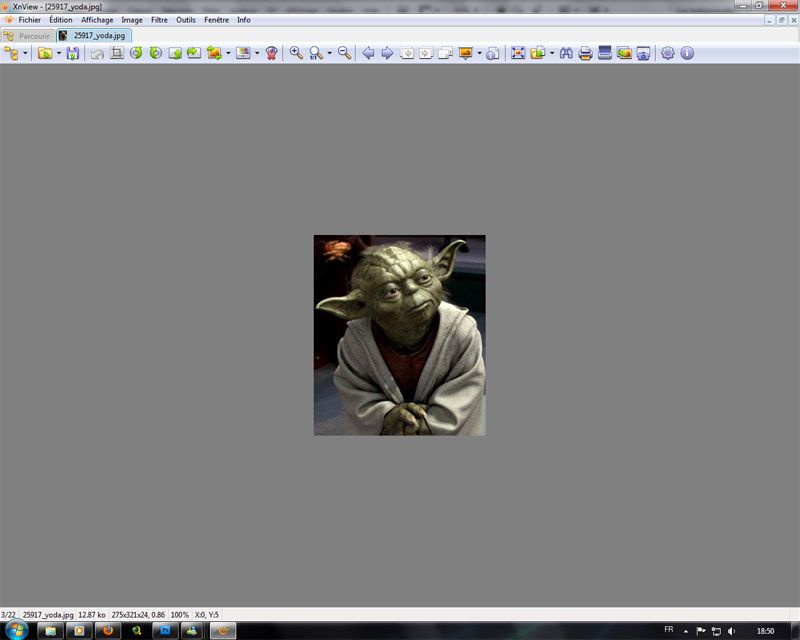Expand Adjust colors dropdown arrow
Screen dimensions: 800x640
[x=257, y=53]
